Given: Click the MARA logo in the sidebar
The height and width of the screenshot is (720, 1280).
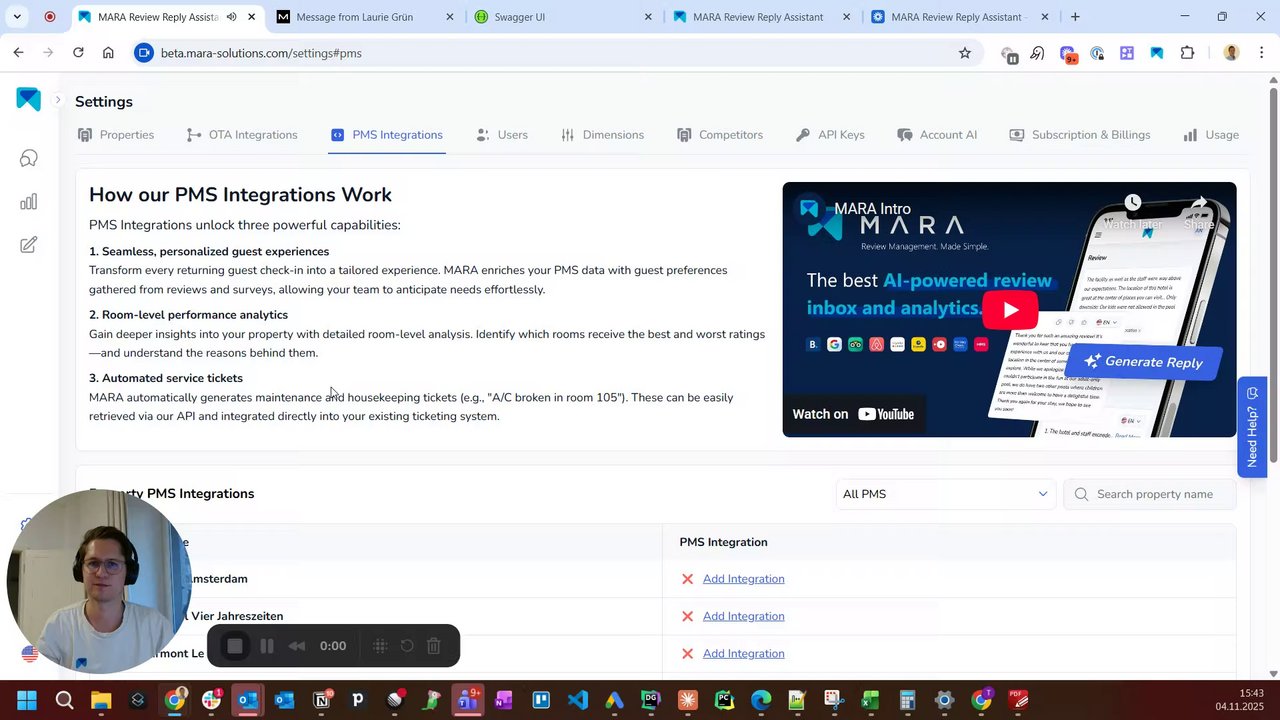Looking at the screenshot, I should (28, 99).
